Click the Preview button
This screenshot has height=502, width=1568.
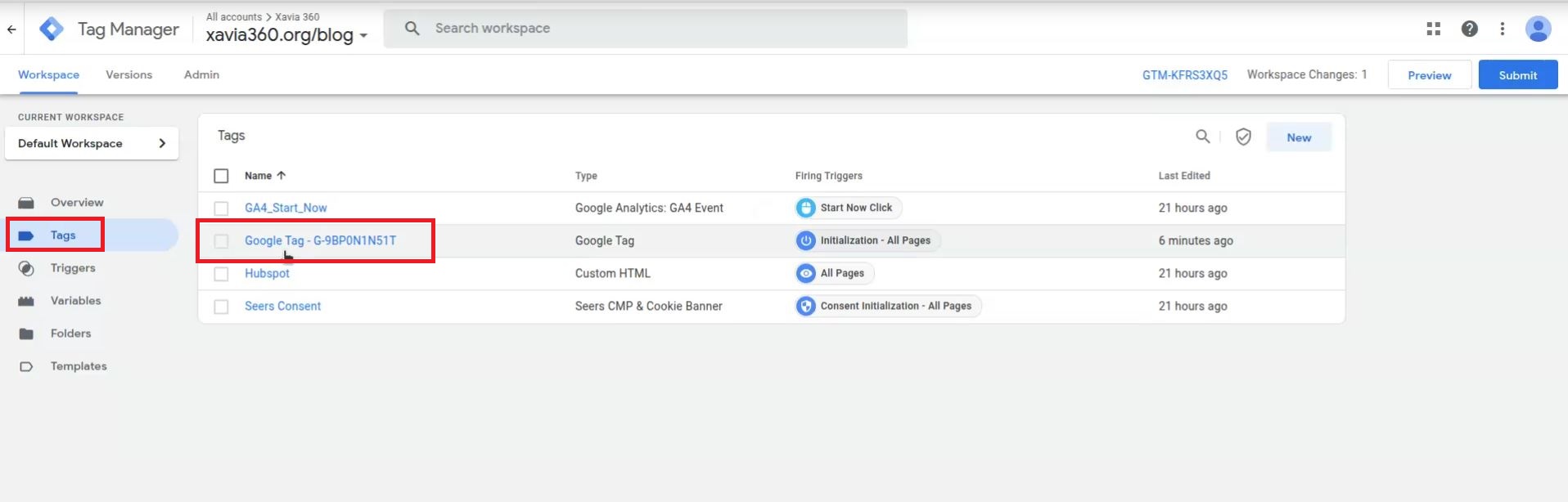(1430, 74)
